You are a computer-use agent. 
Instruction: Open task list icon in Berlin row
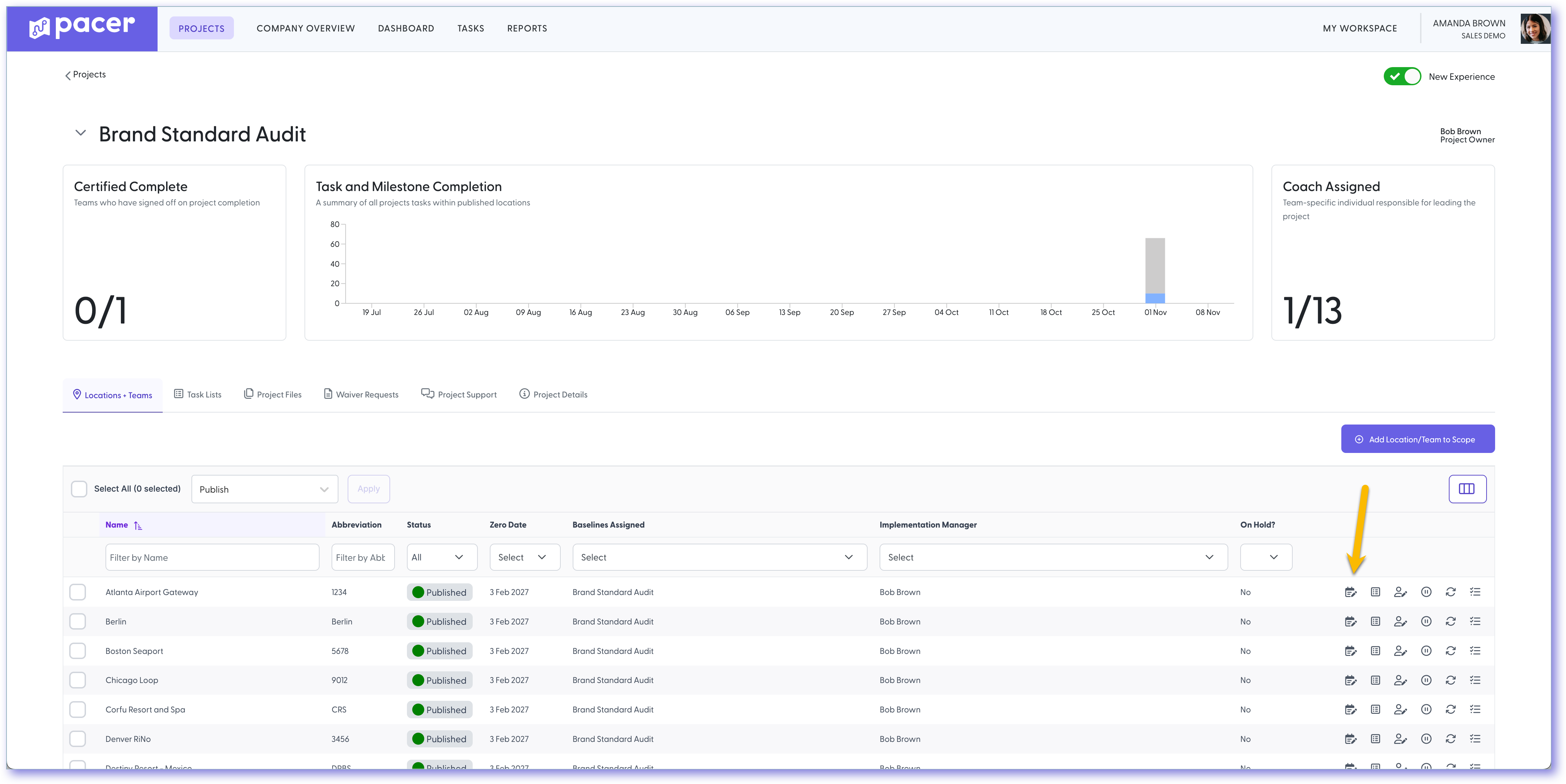(x=1375, y=621)
